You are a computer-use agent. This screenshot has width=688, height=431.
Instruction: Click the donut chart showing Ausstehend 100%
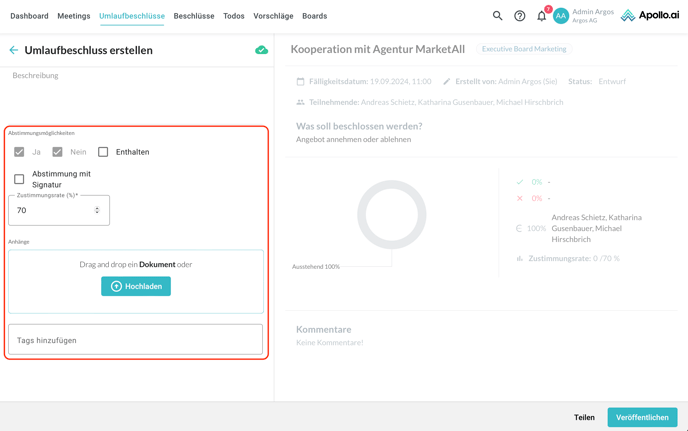[391, 214]
